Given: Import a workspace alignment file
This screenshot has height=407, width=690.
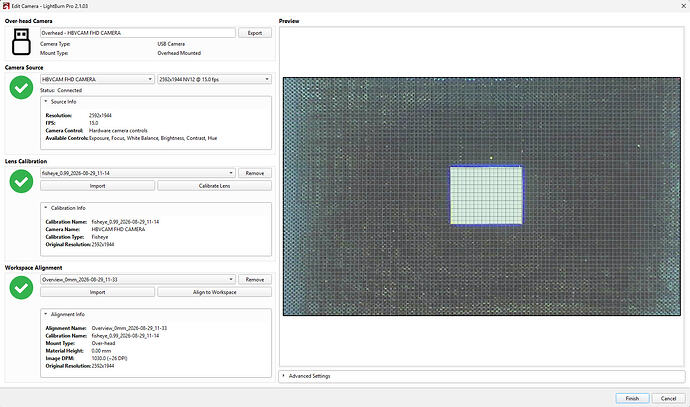Looking at the screenshot, I should (97, 292).
